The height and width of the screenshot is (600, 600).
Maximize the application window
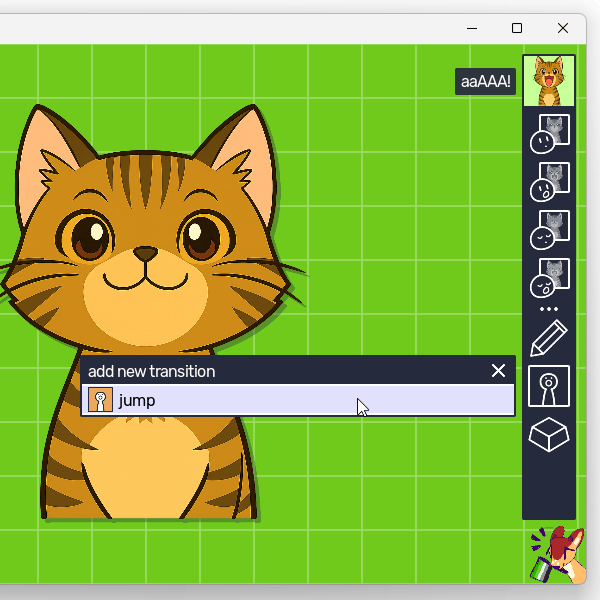pos(517,28)
